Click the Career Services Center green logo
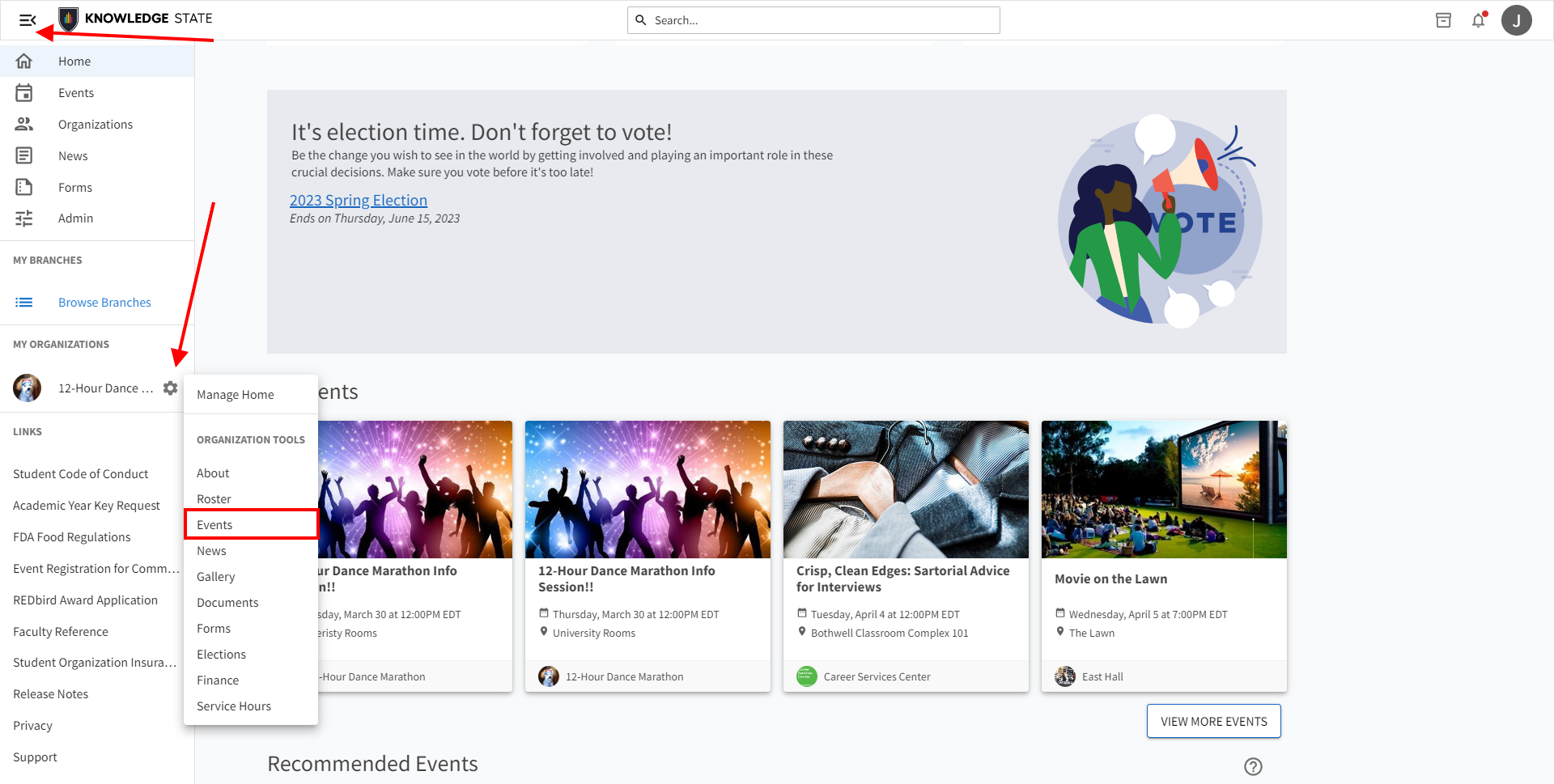 click(x=807, y=676)
